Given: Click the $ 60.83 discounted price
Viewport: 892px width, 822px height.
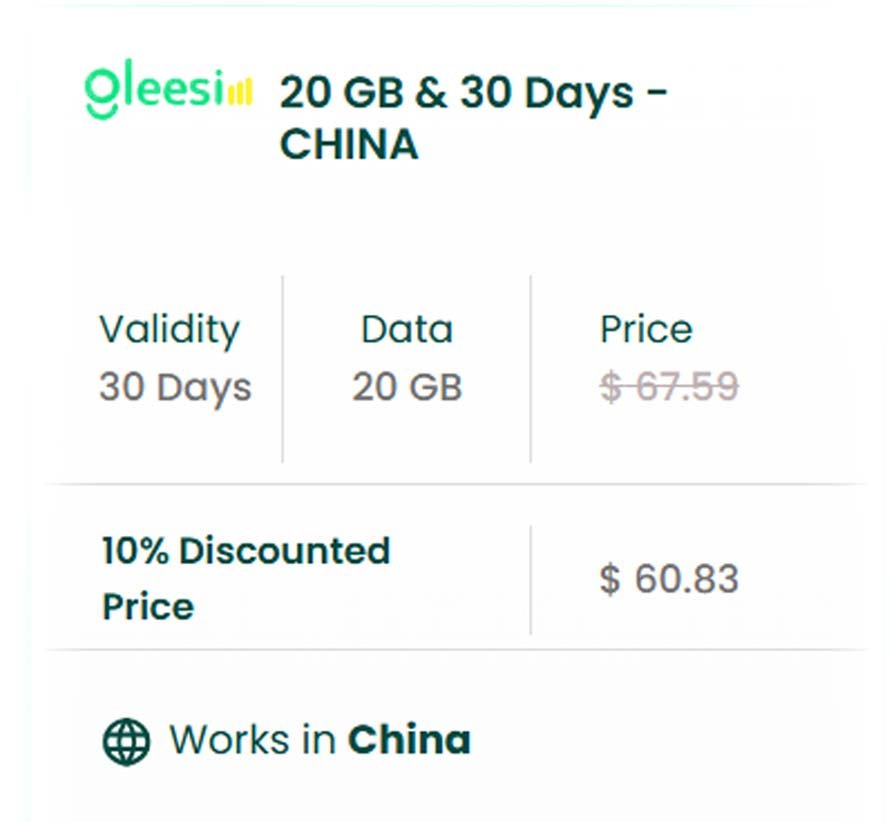Looking at the screenshot, I should click(x=668, y=579).
